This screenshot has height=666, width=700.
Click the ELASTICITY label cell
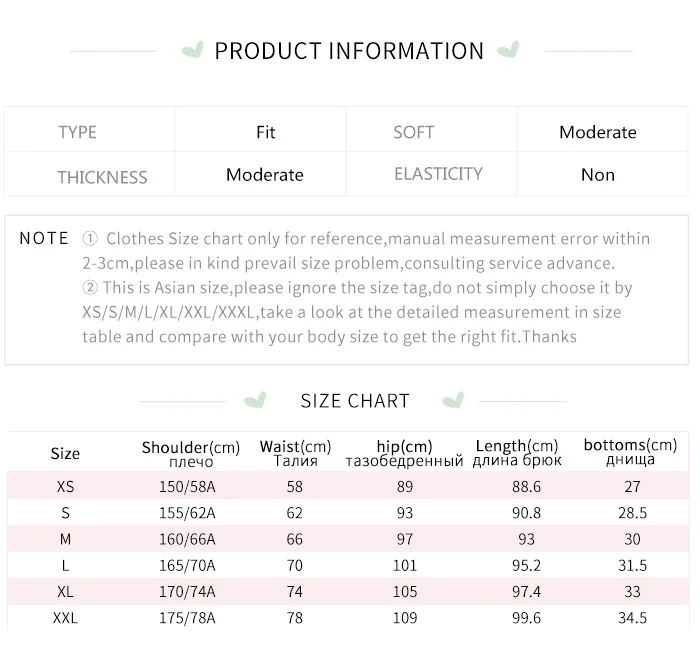[x=438, y=174]
